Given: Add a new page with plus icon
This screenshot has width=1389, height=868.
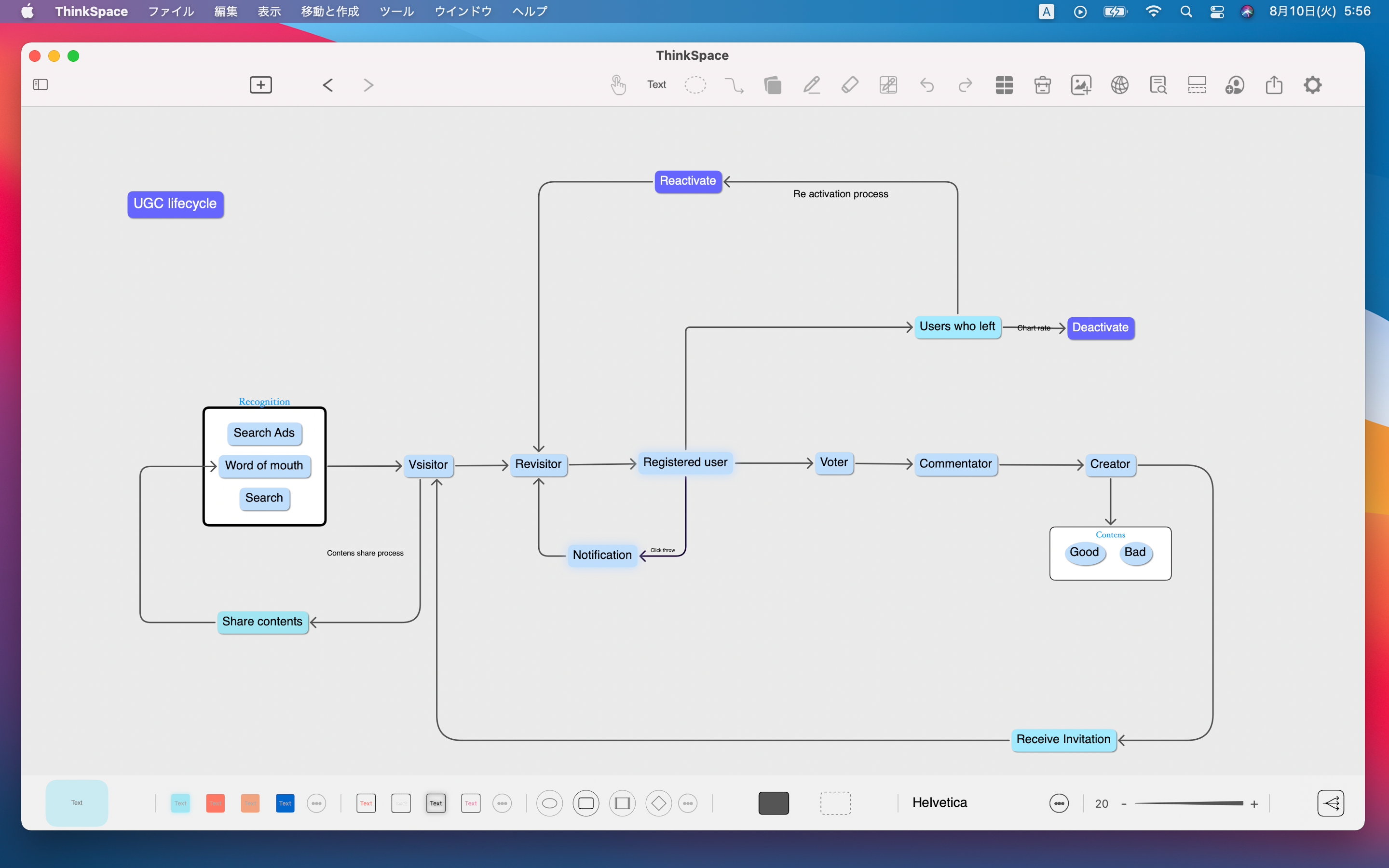Looking at the screenshot, I should pos(260,85).
